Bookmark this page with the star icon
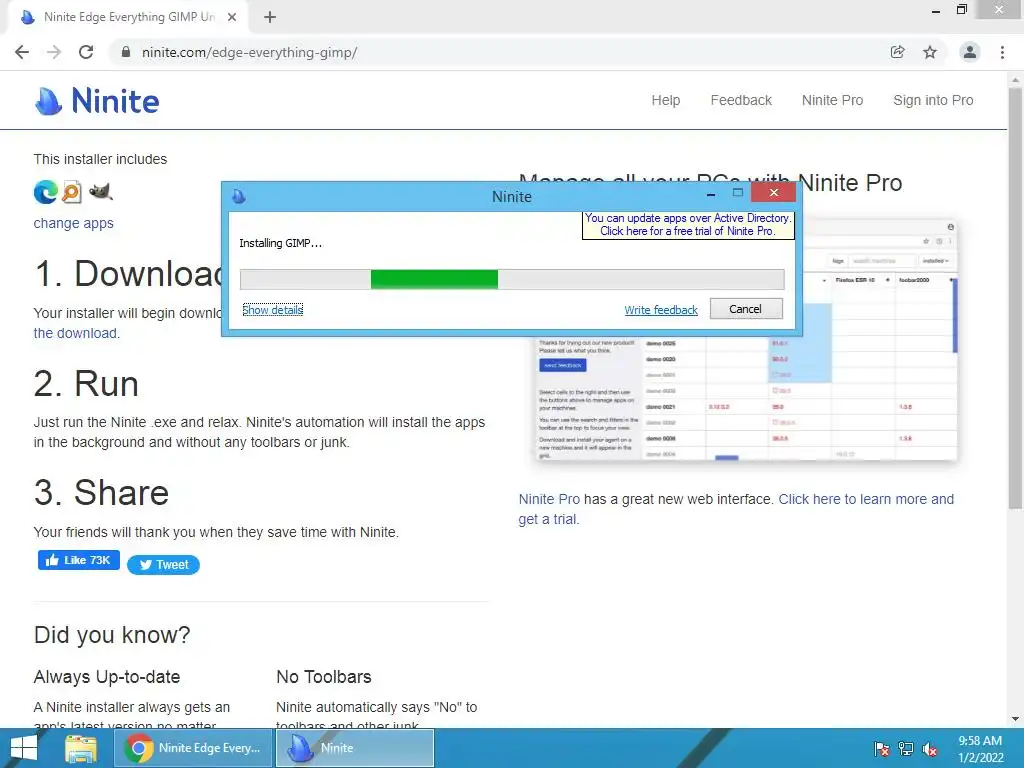 click(x=930, y=52)
